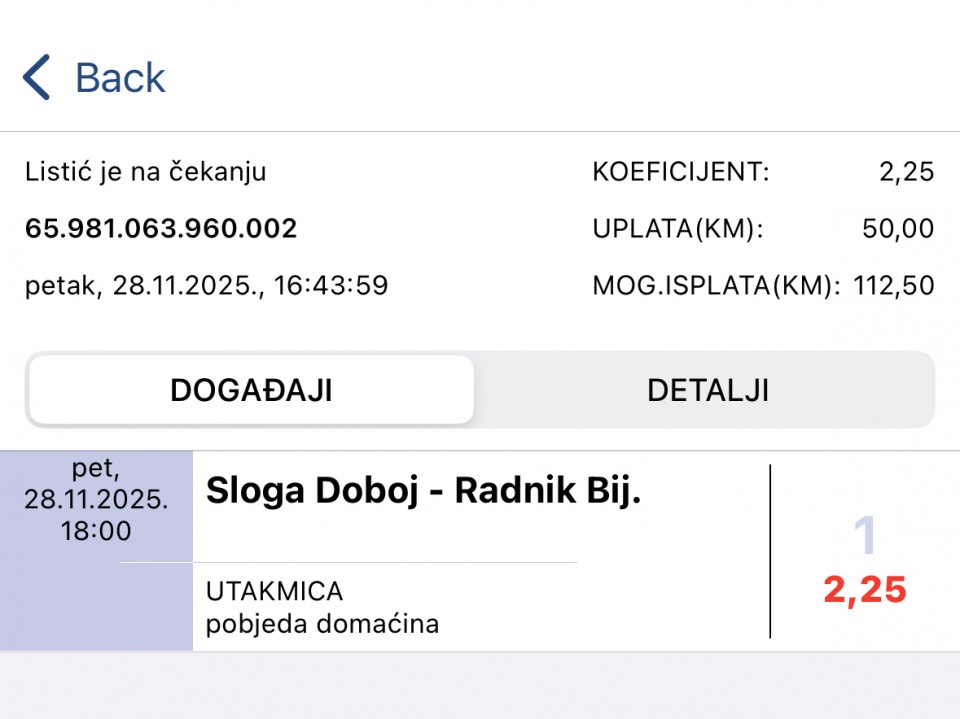Viewport: 960px width, 719px height.
Task: Tap the back chevron arrow icon
Action: 37,78
